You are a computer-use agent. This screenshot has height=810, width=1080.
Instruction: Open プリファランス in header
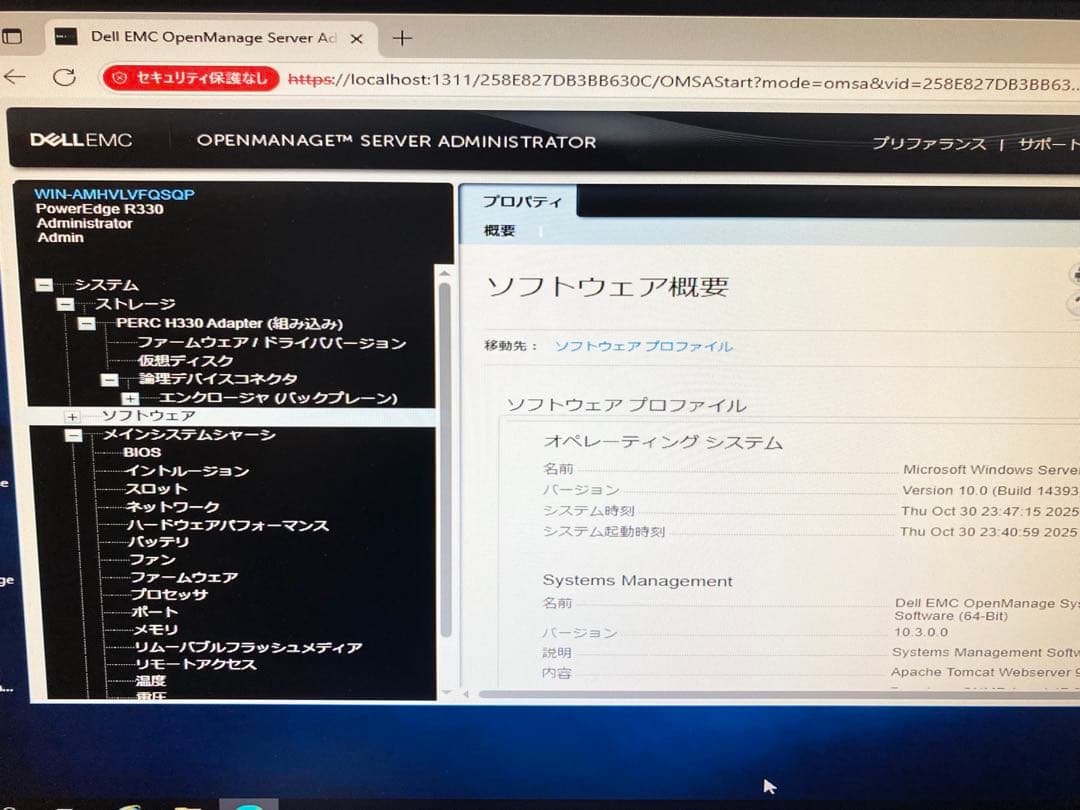pos(929,144)
